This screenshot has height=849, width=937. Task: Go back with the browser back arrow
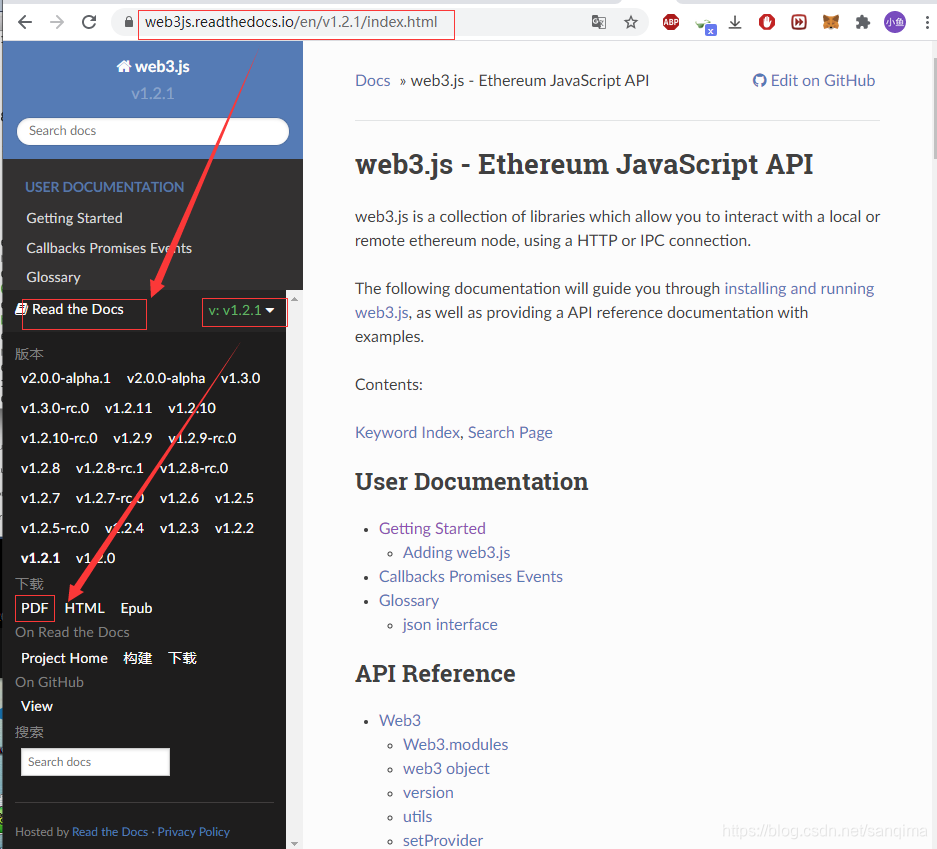pyautogui.click(x=25, y=23)
